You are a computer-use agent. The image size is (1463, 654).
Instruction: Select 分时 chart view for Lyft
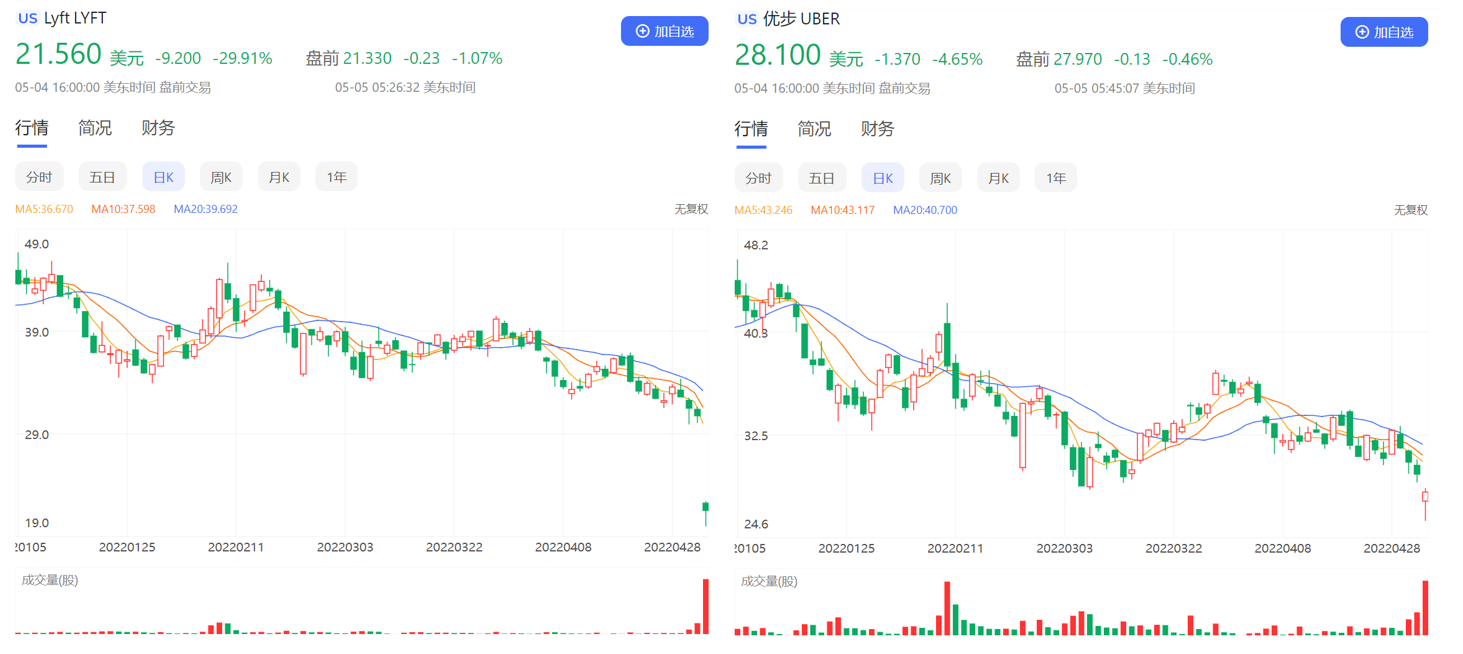click(x=39, y=177)
